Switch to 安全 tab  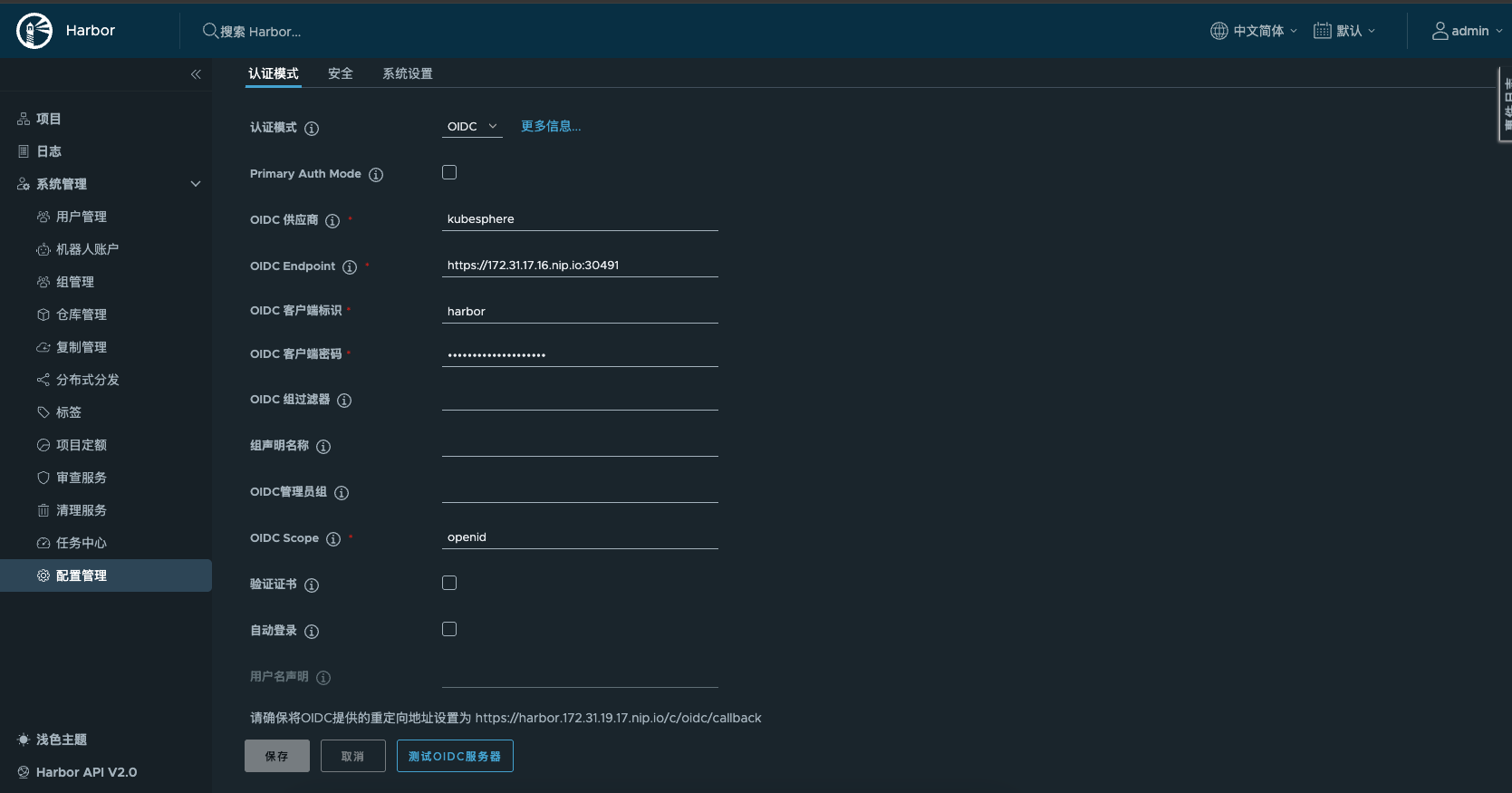(x=341, y=73)
